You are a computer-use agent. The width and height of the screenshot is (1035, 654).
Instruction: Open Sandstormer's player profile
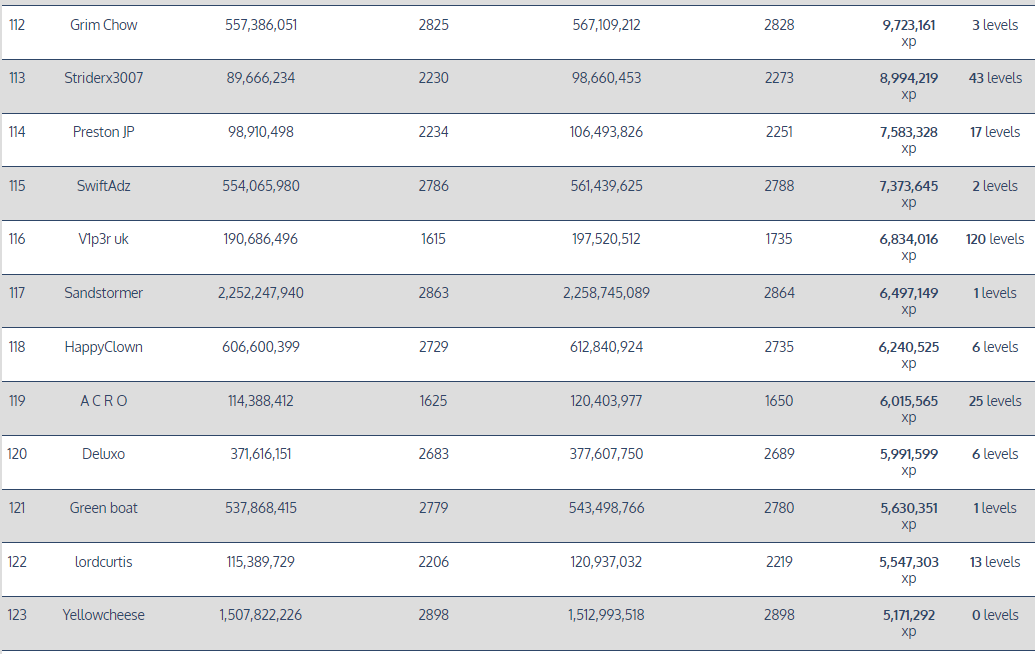pos(104,293)
